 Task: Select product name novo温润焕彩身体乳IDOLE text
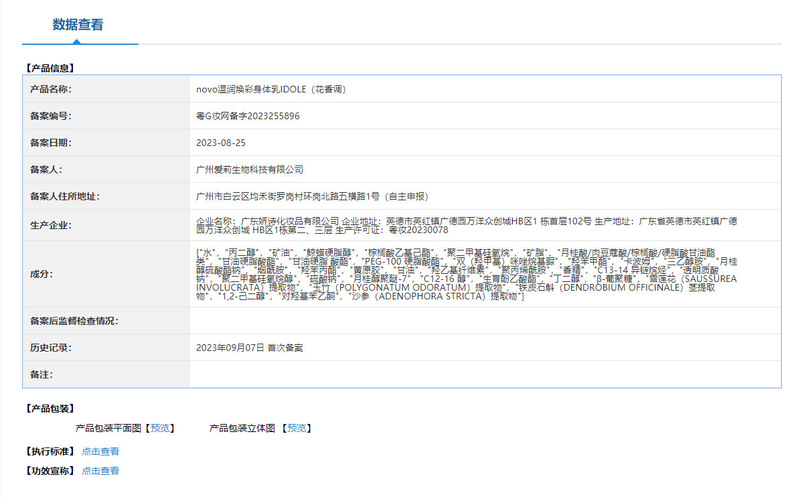(271, 89)
